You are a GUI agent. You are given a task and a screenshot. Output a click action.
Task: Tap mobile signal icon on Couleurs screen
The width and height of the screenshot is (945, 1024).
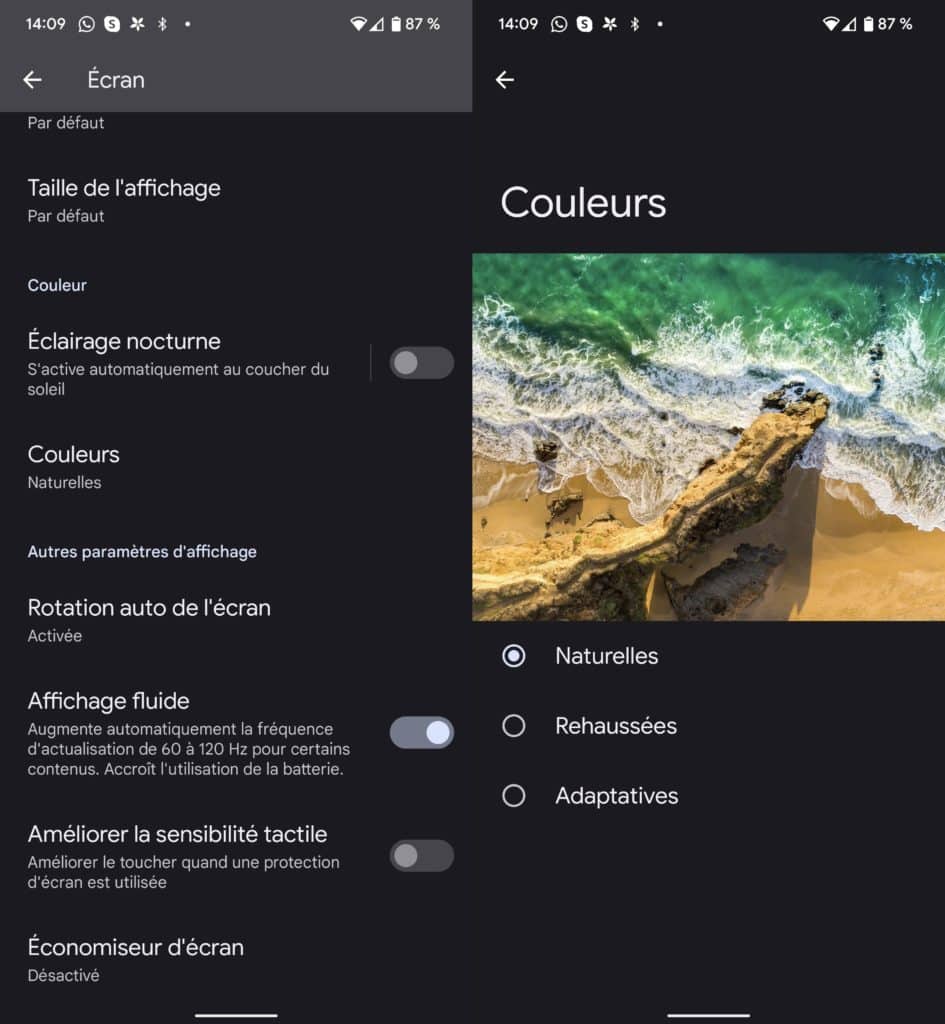849,24
